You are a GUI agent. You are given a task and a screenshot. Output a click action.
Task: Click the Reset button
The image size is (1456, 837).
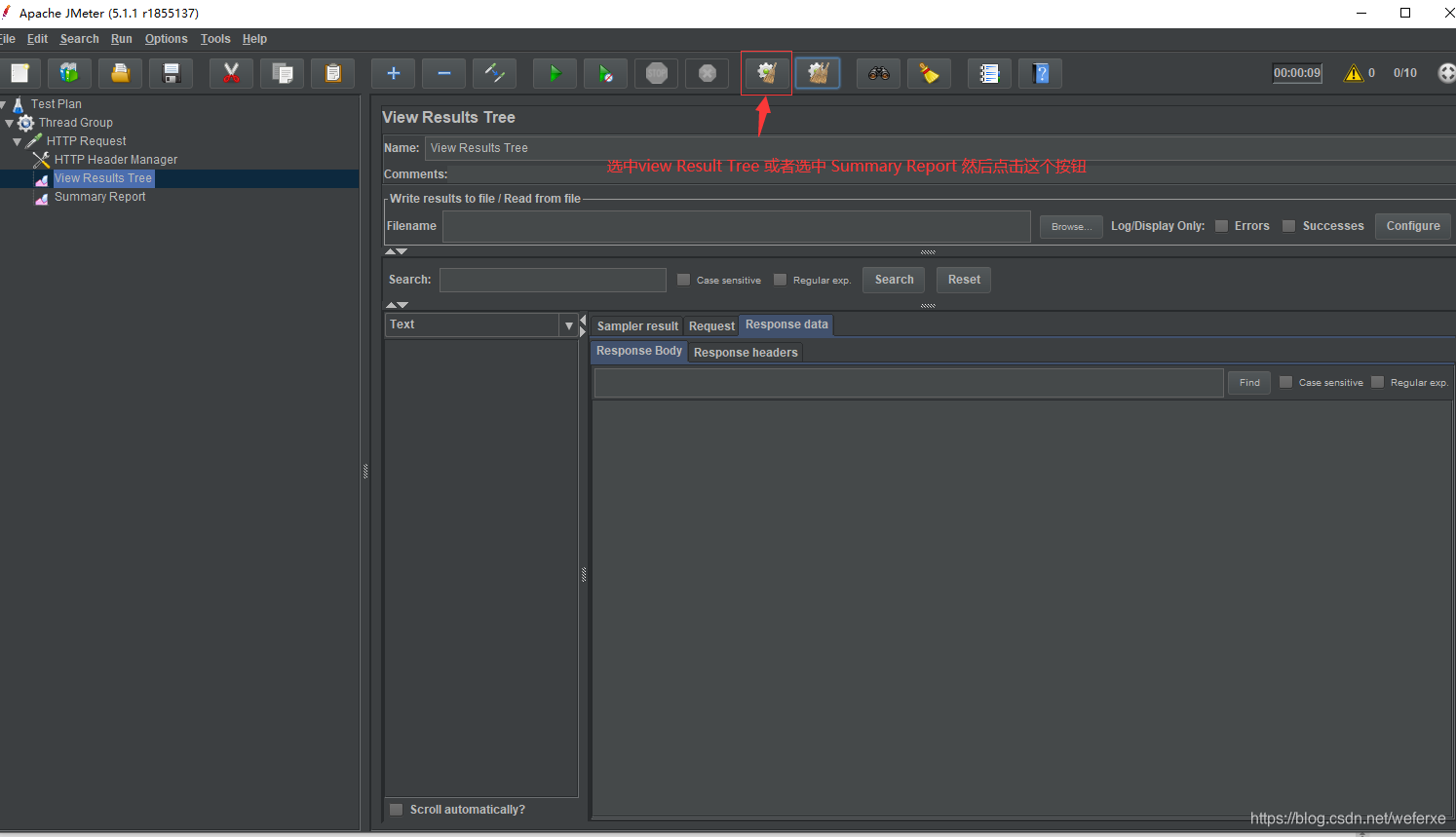pos(964,280)
